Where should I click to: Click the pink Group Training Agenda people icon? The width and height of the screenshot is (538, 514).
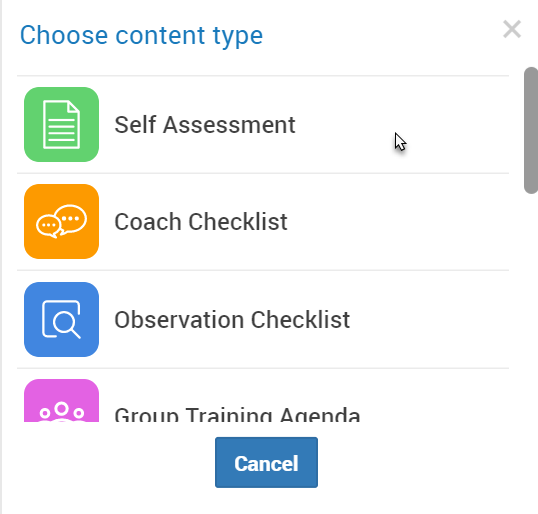[x=61, y=400]
